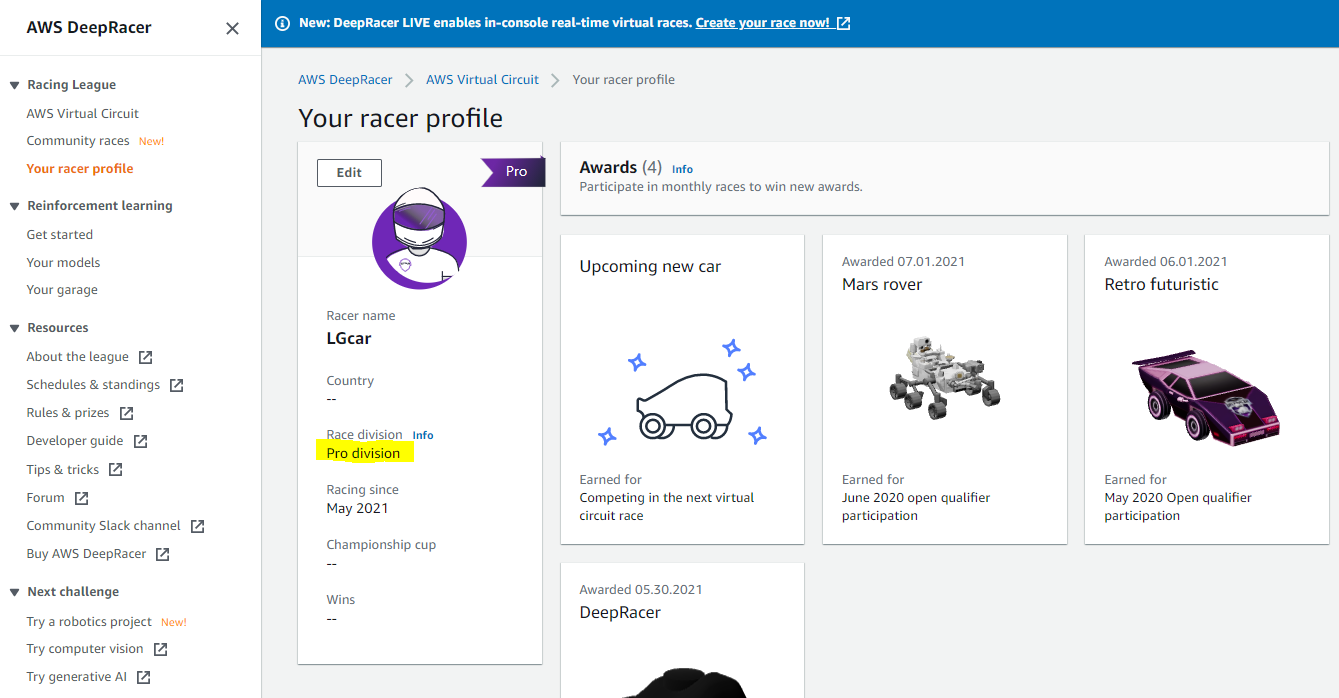Click external link icon beside Community Slack channel

197,526
